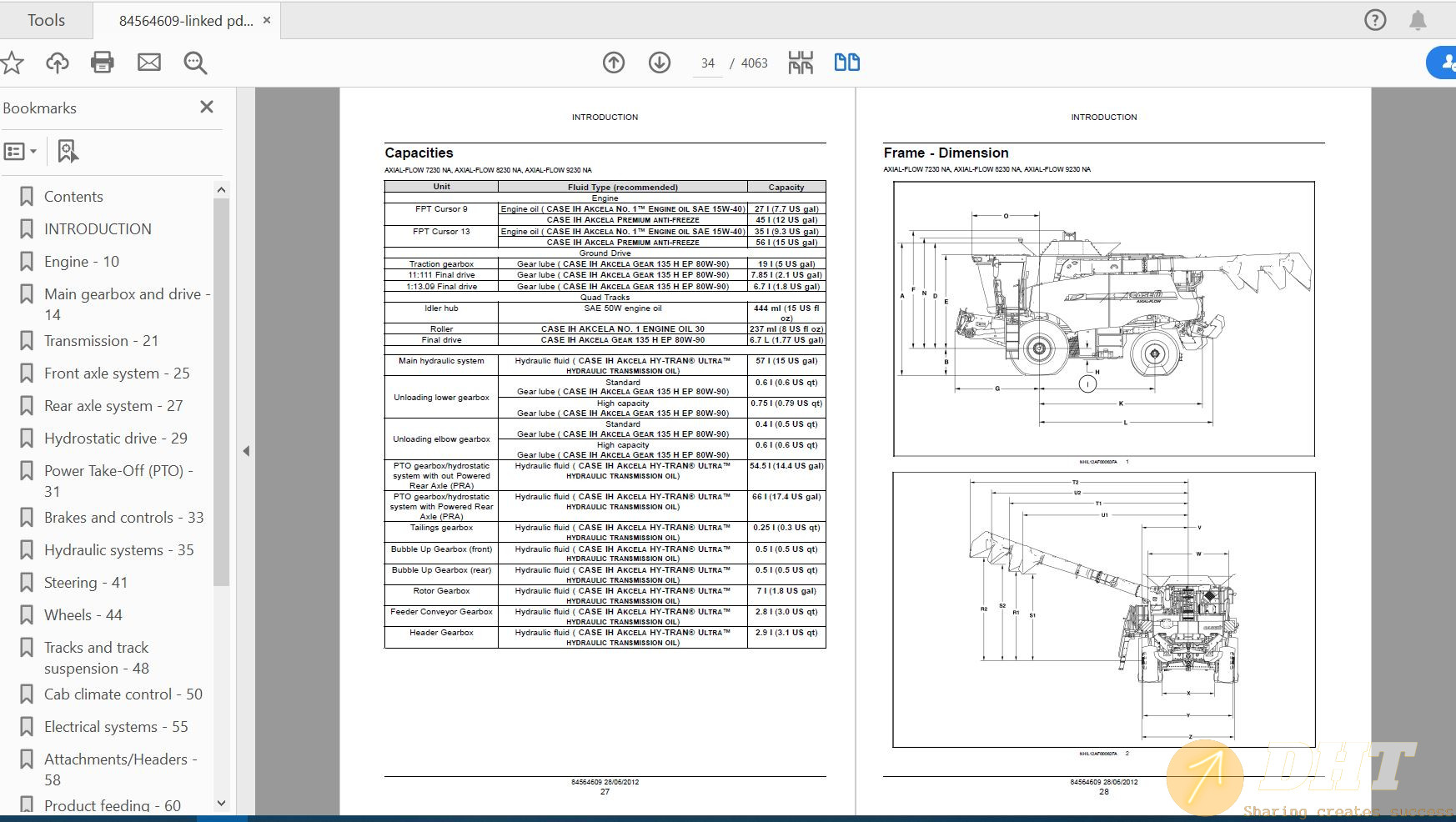Image resolution: width=1456 pixels, height=822 pixels.
Task: Click bookmarks scrollbar down arrow
Action: coord(221,804)
